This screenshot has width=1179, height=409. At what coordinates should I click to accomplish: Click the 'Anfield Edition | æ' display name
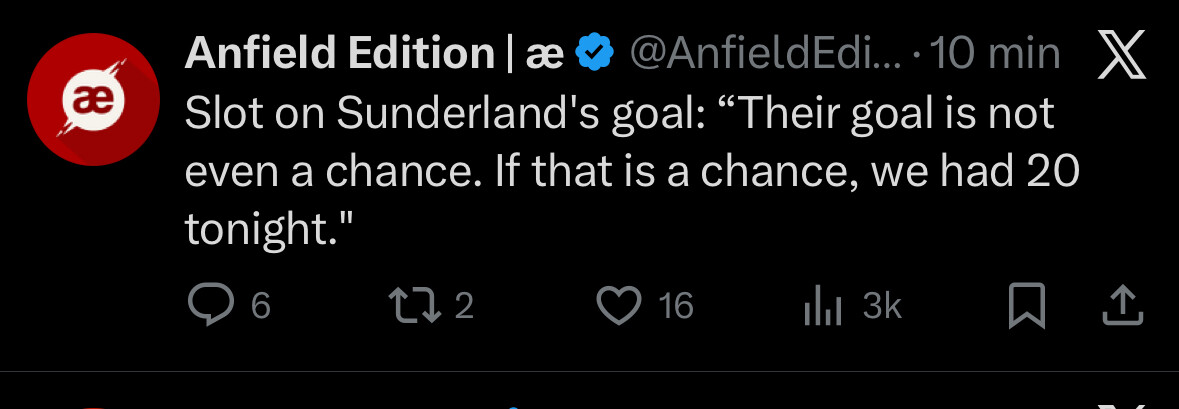(x=373, y=54)
